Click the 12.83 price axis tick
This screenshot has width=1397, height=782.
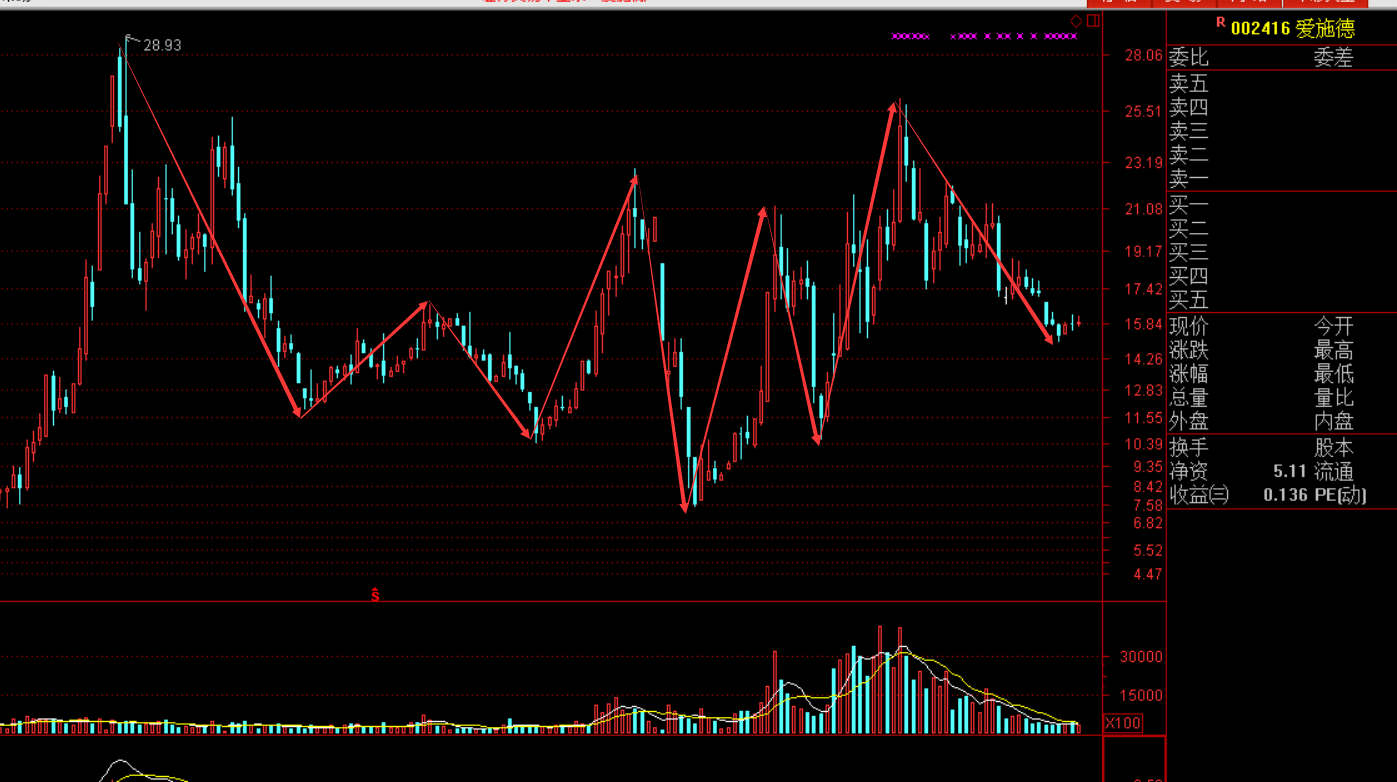coord(1143,390)
